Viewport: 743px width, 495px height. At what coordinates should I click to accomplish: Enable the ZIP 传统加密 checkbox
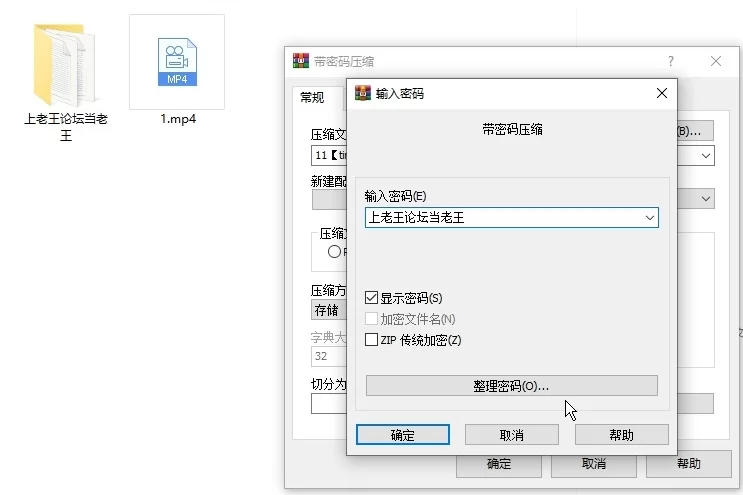[x=372, y=340]
